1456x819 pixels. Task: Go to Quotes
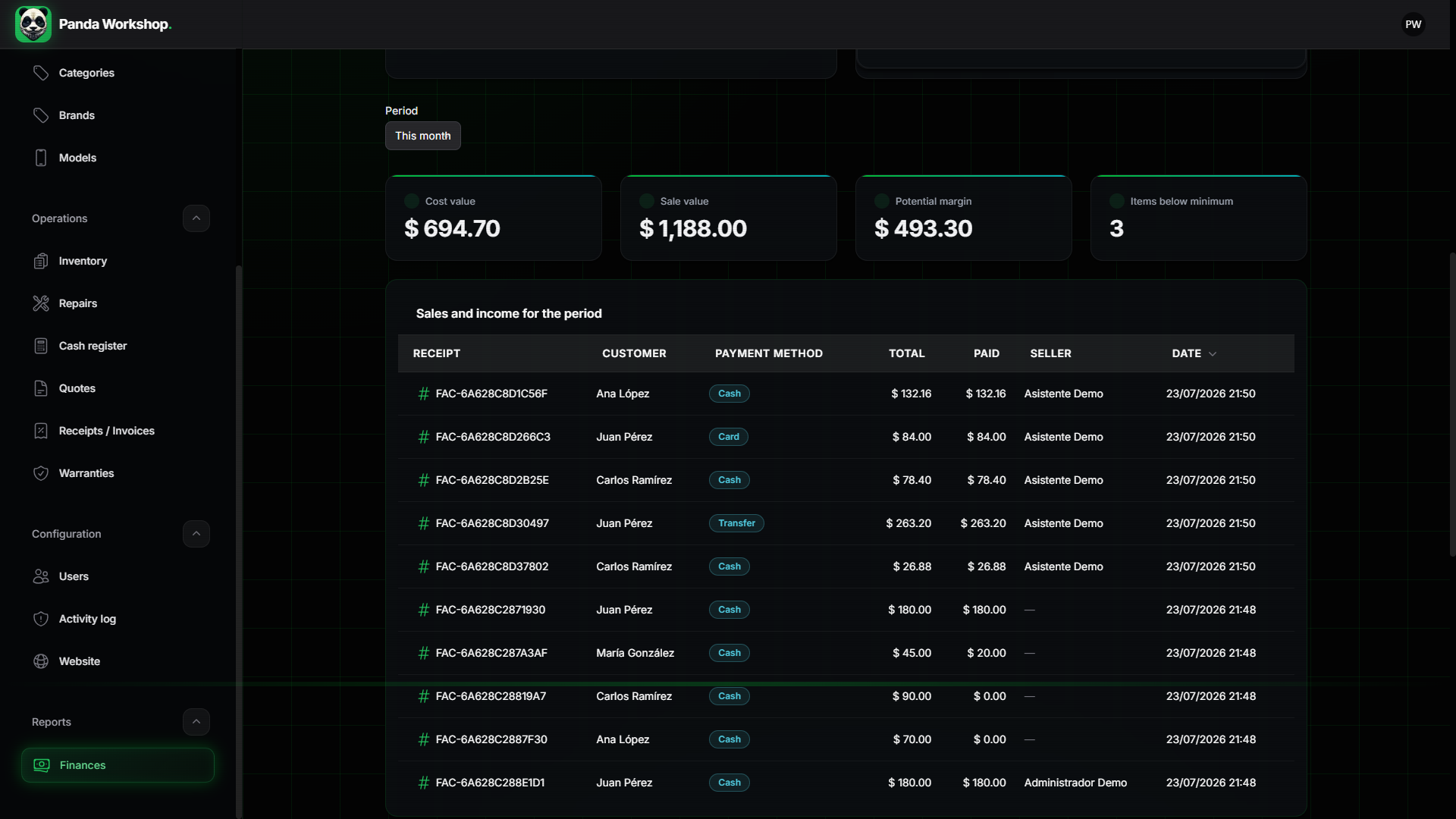click(118, 388)
